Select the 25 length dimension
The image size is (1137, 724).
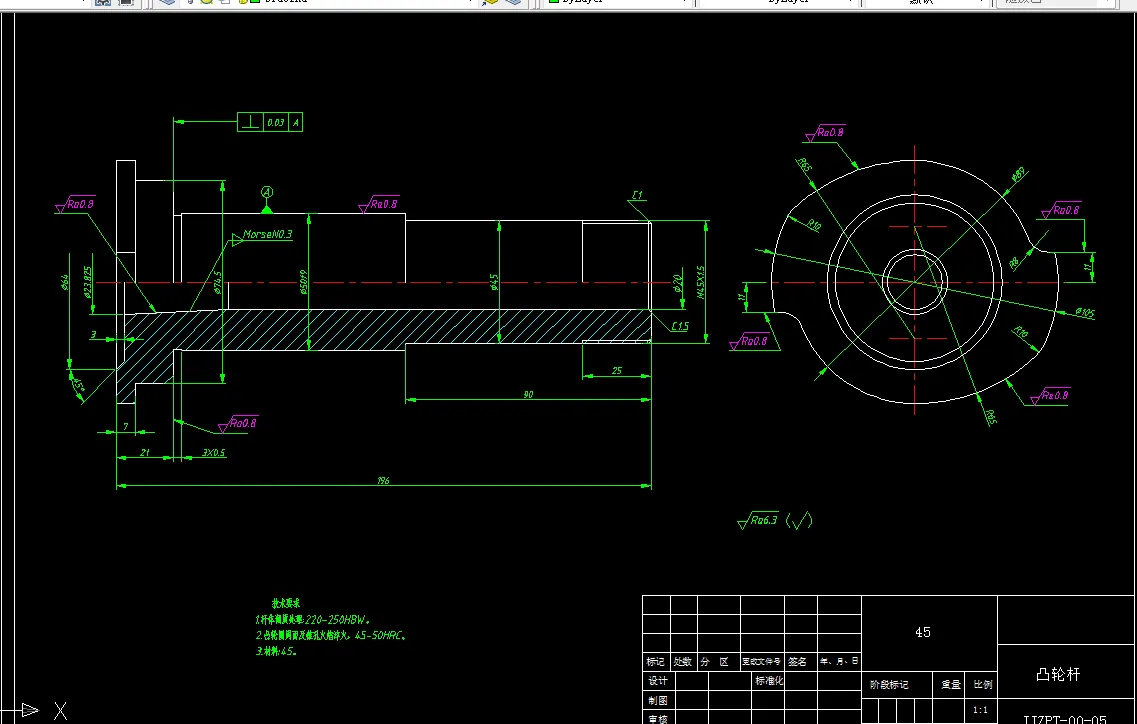pyautogui.click(x=616, y=371)
